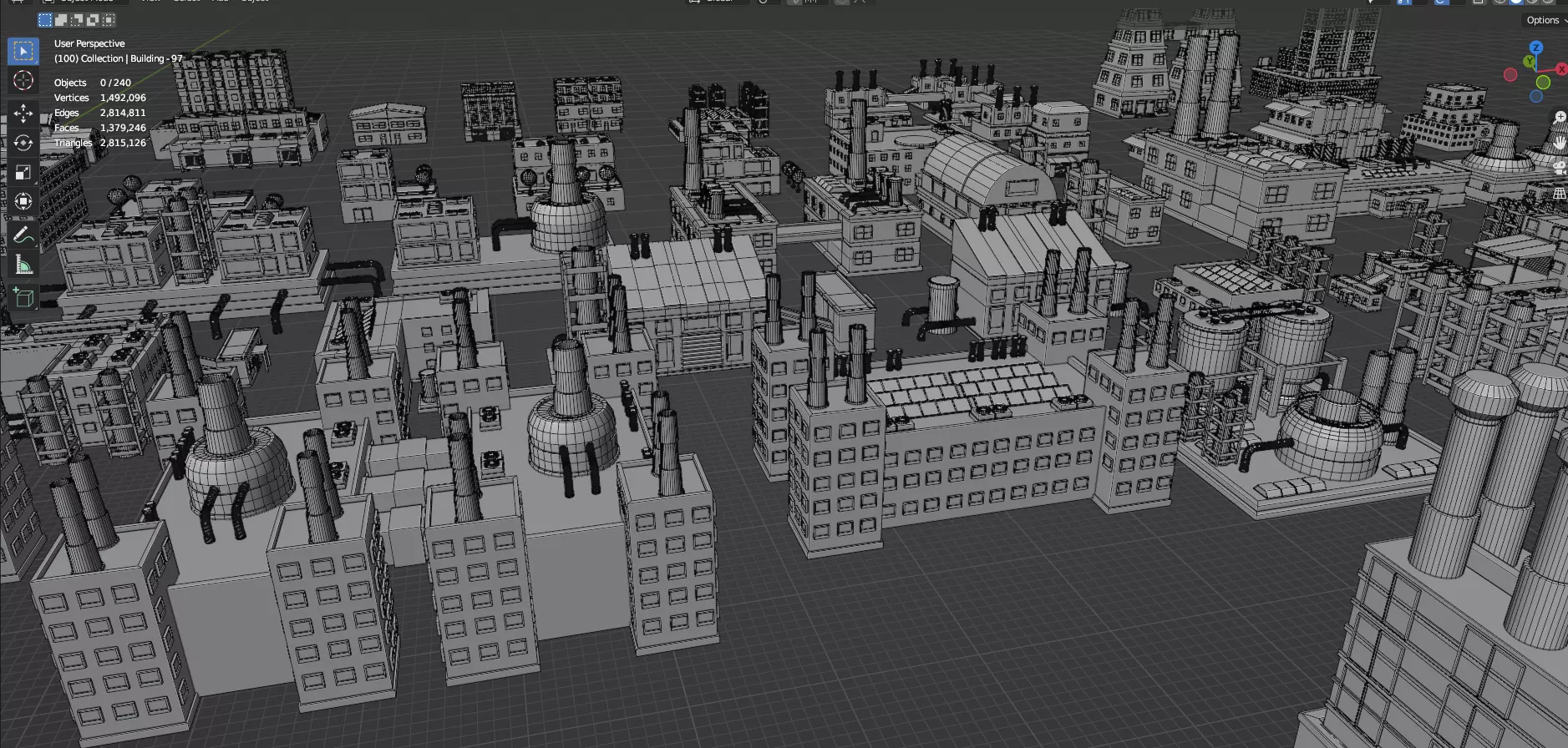The height and width of the screenshot is (748, 1568).
Task: Set selection mode to Subtract
Action: click(77, 19)
